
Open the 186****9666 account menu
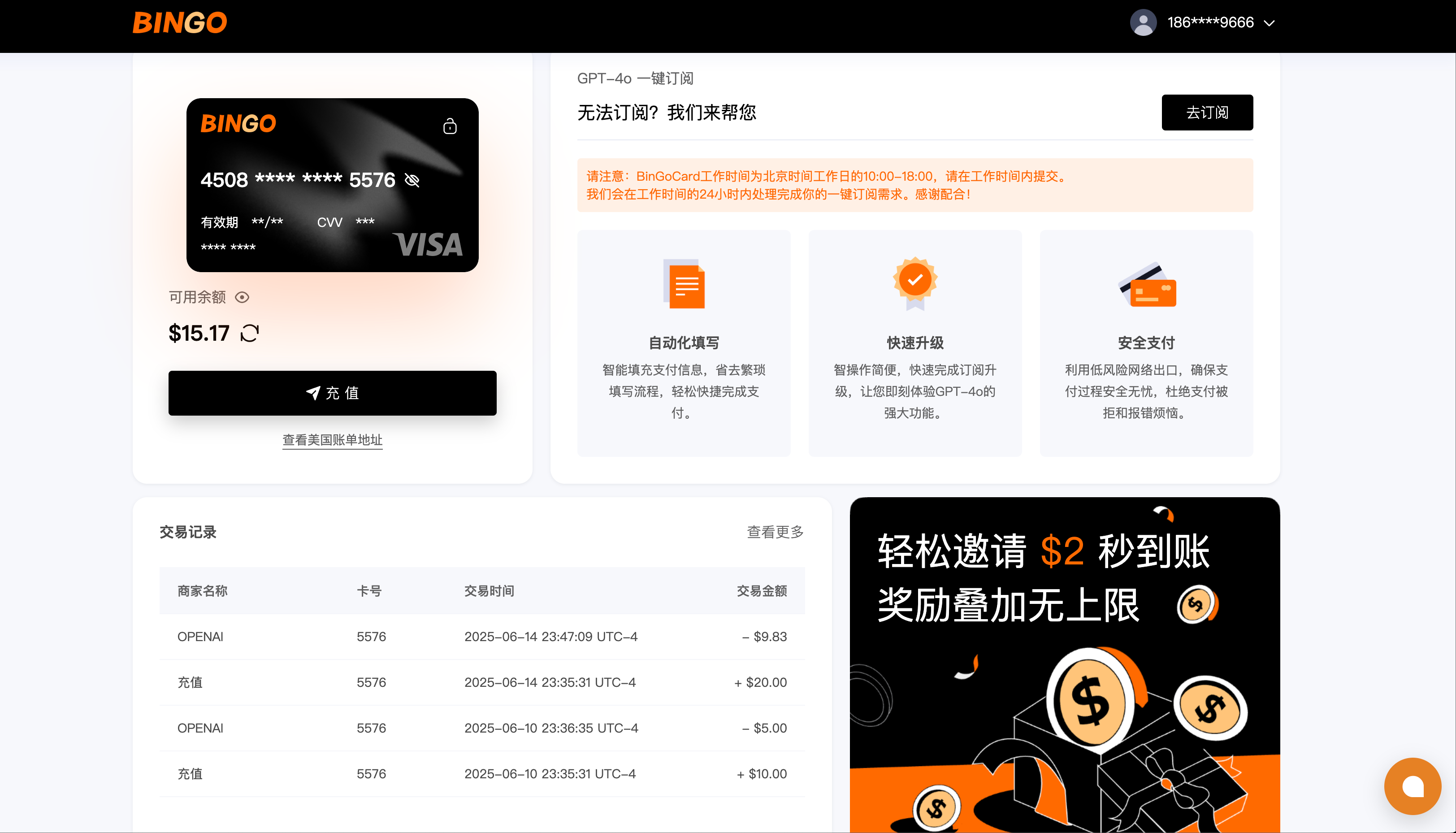point(1210,23)
